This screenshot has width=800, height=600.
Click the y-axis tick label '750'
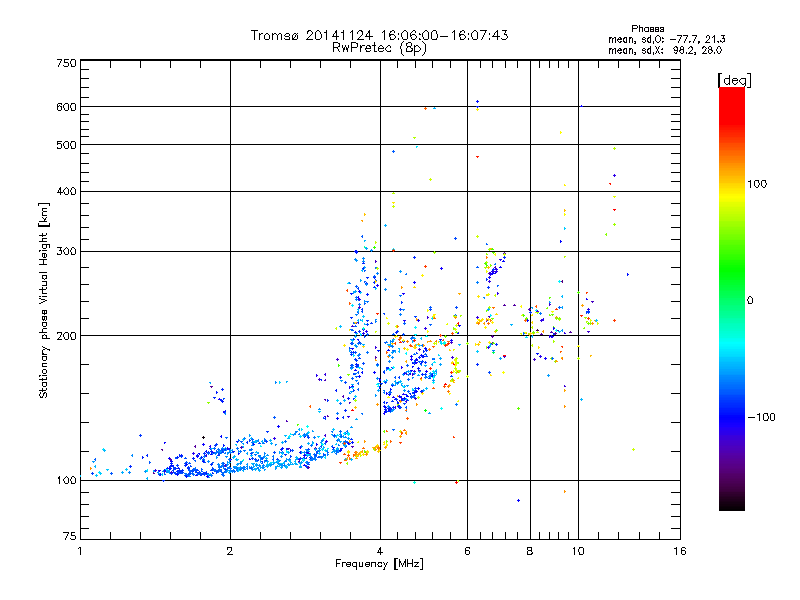point(67,63)
